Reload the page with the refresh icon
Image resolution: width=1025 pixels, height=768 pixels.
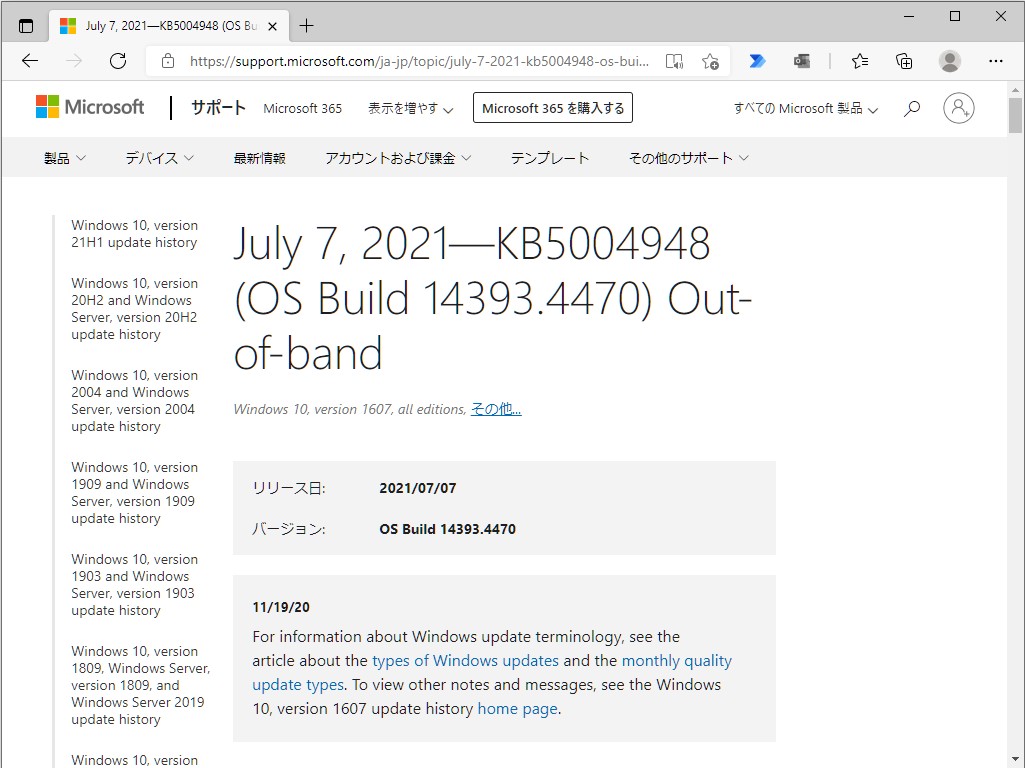[x=118, y=61]
